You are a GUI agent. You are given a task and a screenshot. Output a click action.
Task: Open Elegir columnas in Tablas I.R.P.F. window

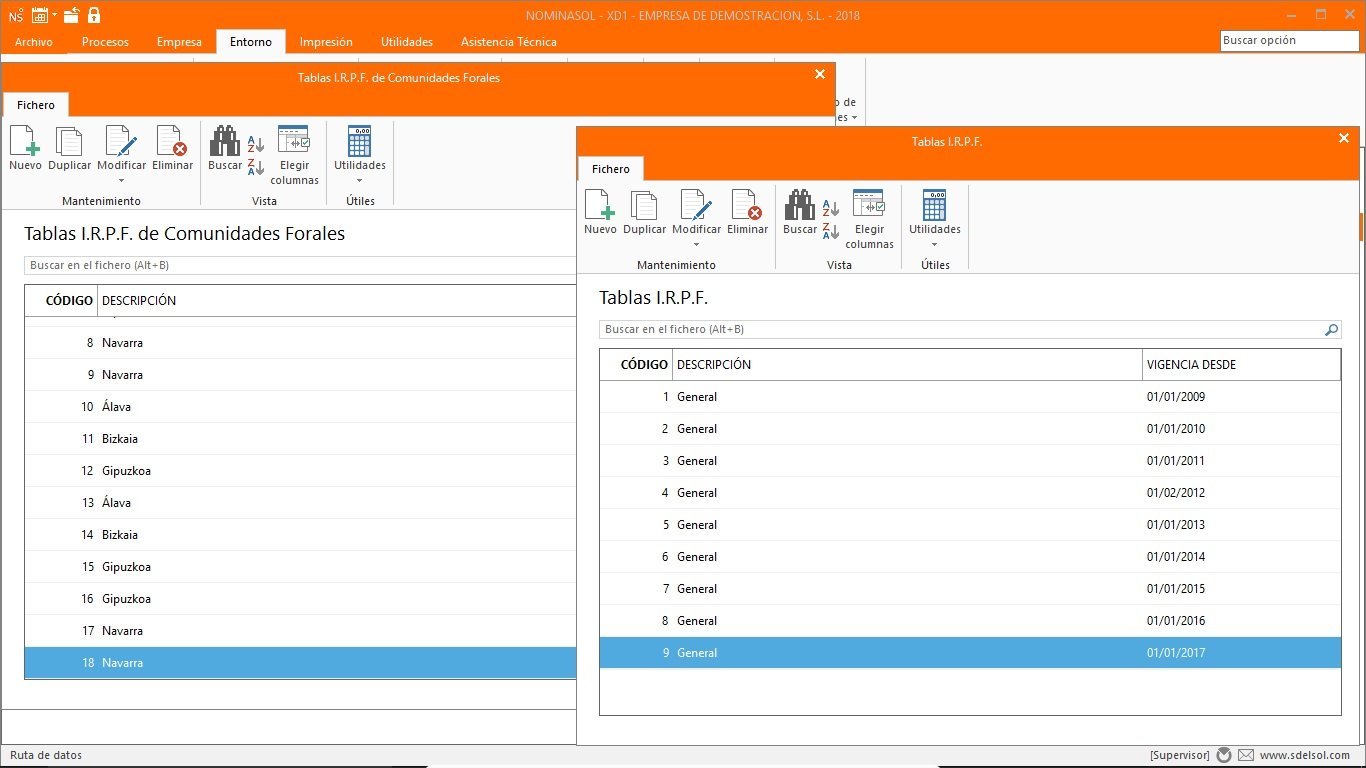coord(869,205)
